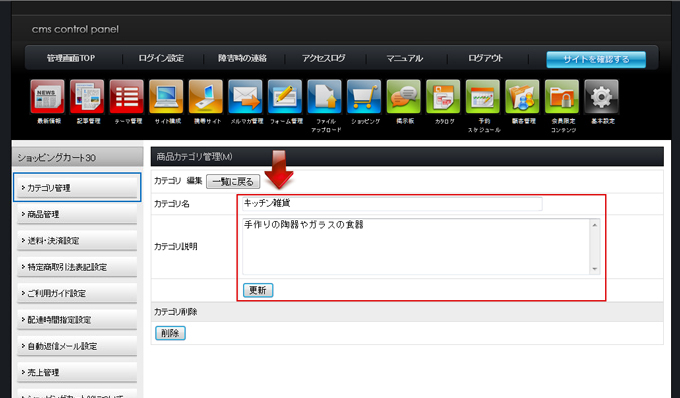Click the 一覧に戻る button
The height and width of the screenshot is (398, 680).
coord(233,182)
